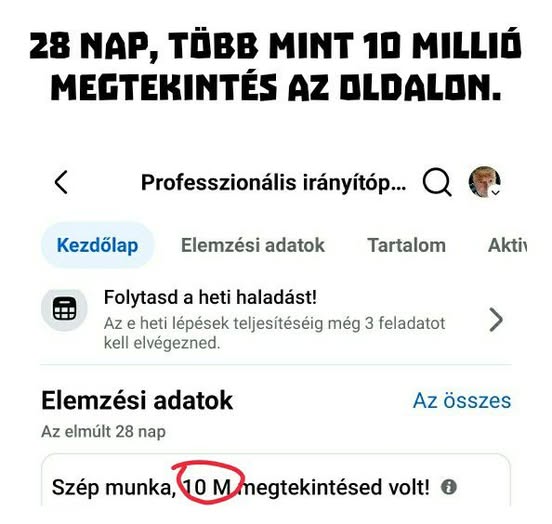Open the Szép munka views card
The image size is (552, 524).
276,480
